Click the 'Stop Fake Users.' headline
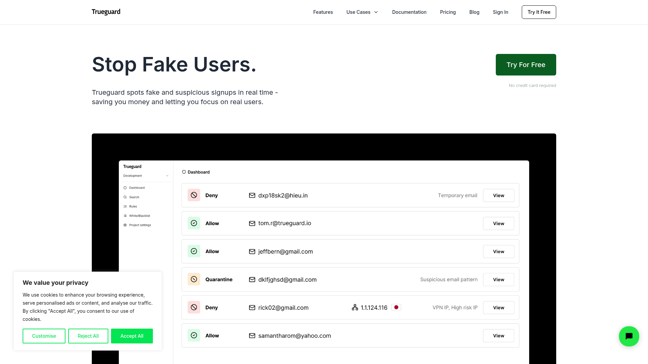648x364 pixels. [174, 64]
